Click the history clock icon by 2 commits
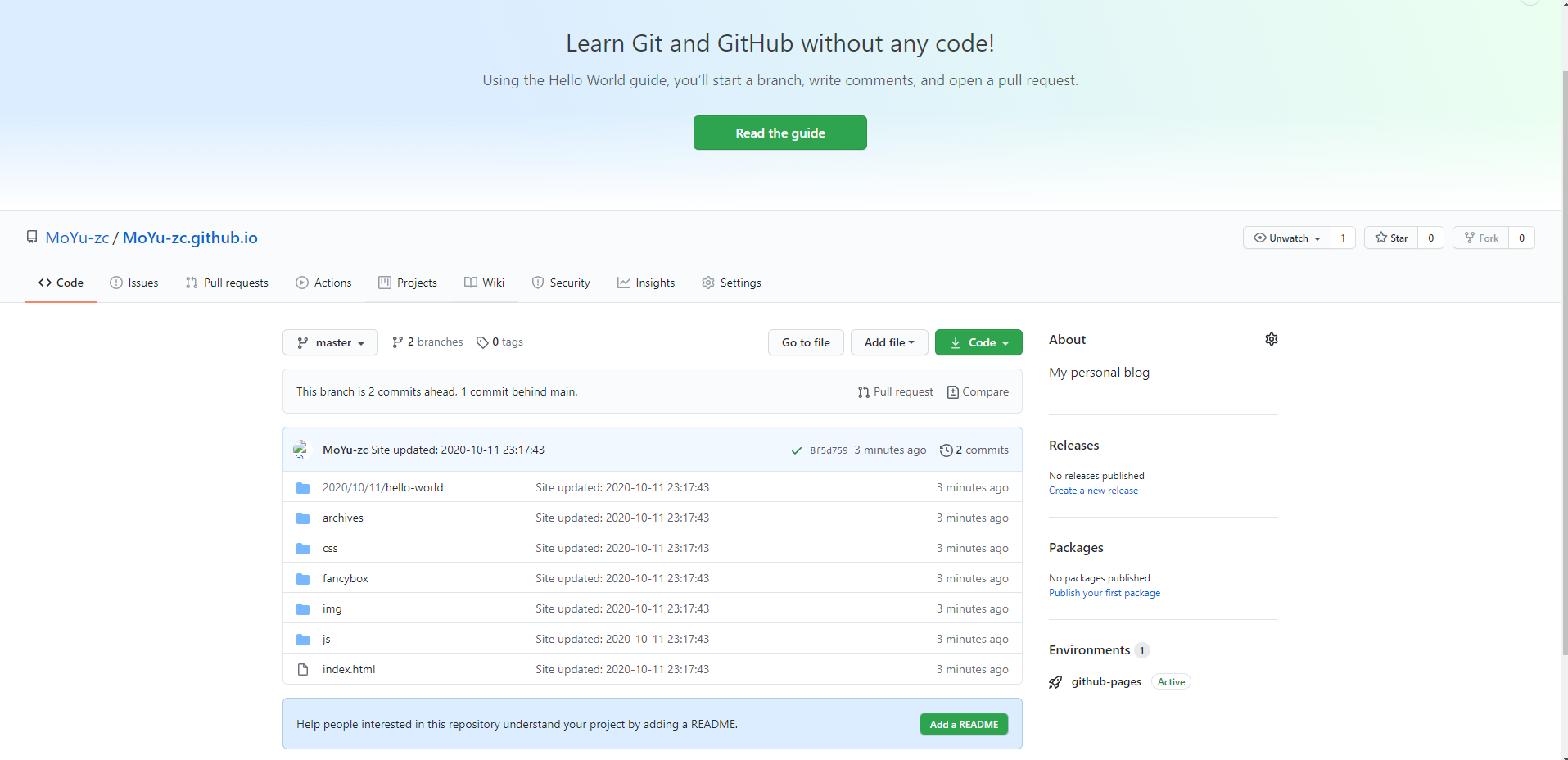 pos(946,450)
